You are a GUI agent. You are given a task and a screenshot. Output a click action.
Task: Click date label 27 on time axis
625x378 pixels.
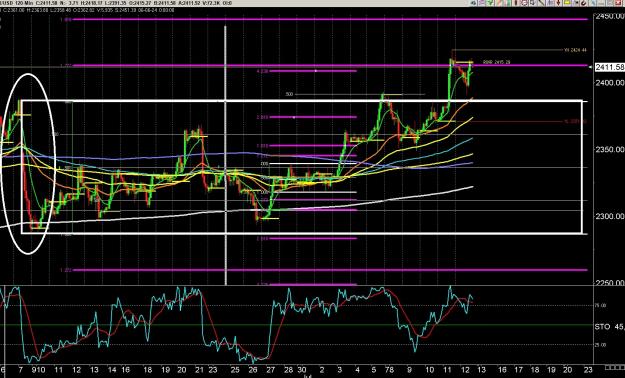pos(271,370)
